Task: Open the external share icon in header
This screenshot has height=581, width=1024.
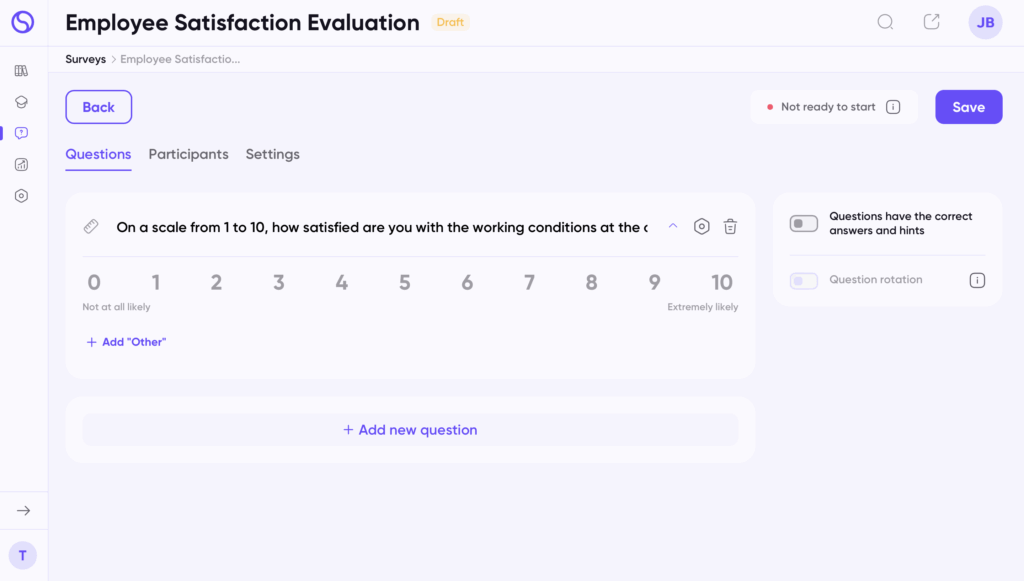Action: pyautogui.click(x=931, y=22)
